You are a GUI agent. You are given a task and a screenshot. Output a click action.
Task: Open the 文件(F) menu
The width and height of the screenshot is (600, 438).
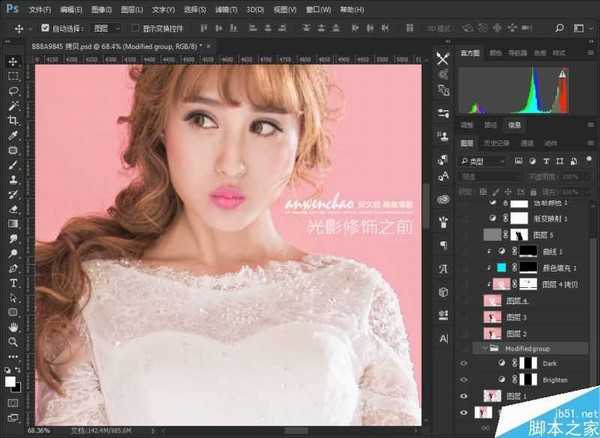[40, 10]
